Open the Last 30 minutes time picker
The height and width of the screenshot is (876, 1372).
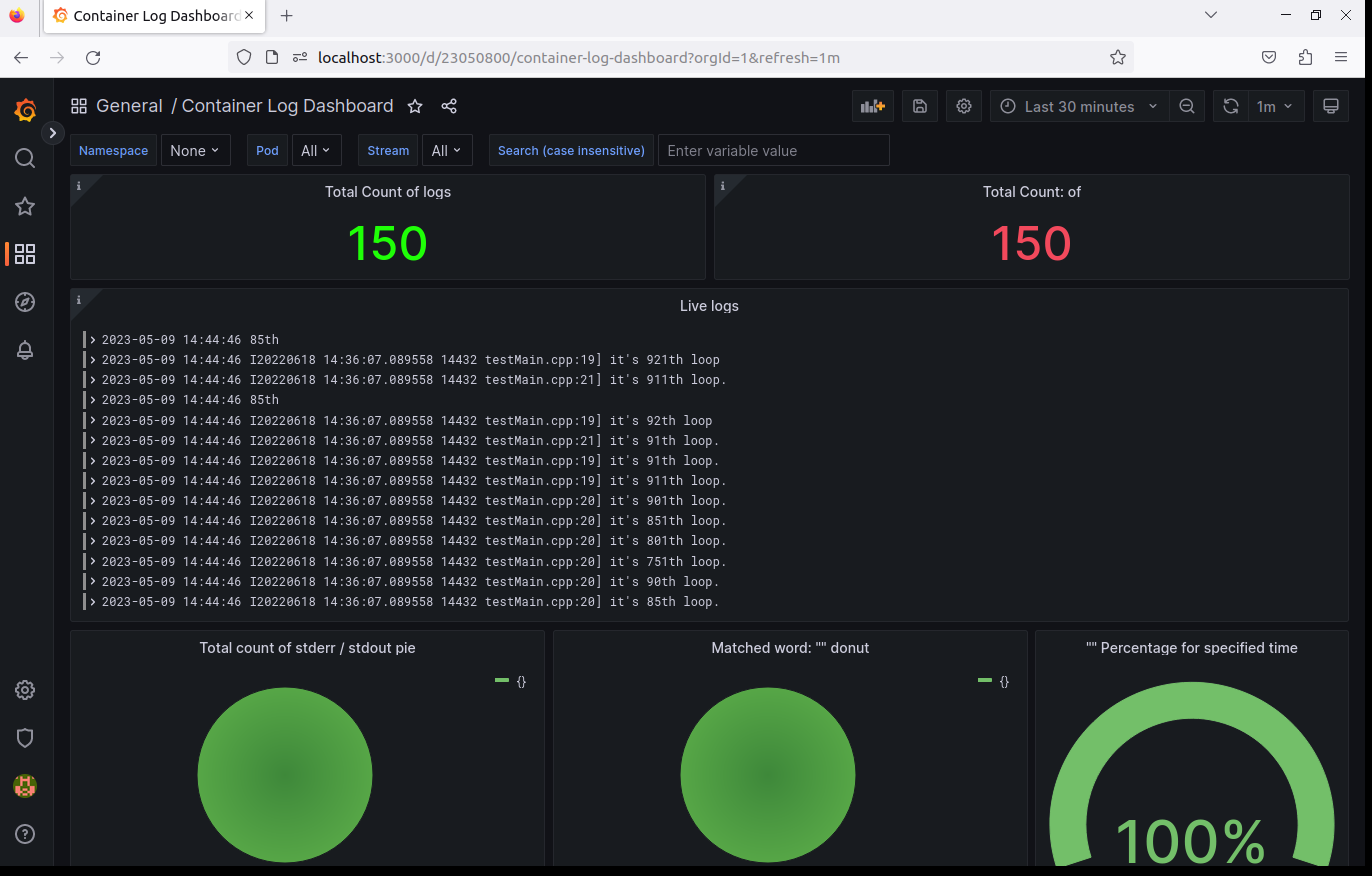coord(1079,106)
